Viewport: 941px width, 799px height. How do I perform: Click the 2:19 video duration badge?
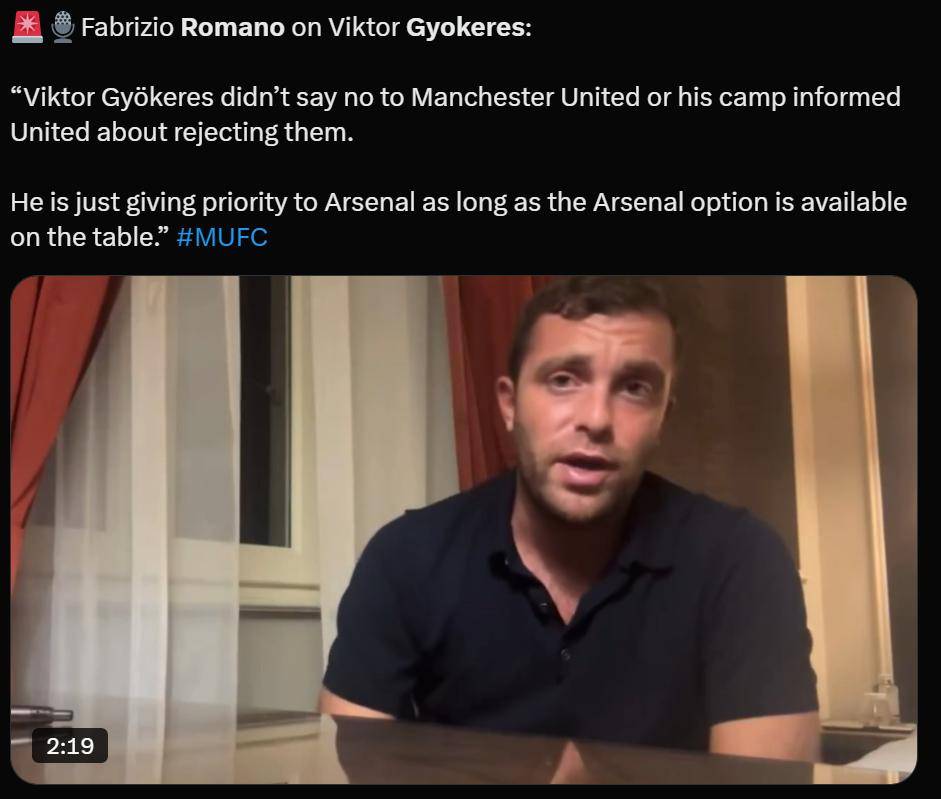tap(70, 746)
